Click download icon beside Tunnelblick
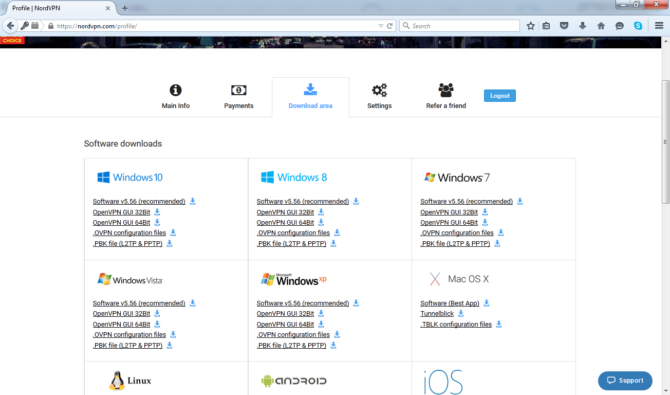670x395 pixels. (461, 313)
